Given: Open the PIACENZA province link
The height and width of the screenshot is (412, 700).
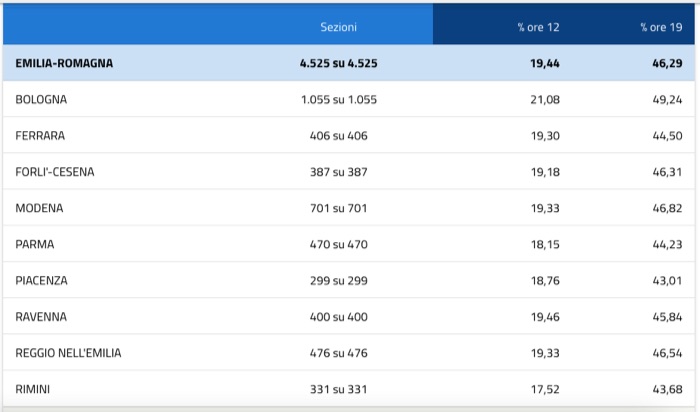Looking at the screenshot, I should [42, 281].
